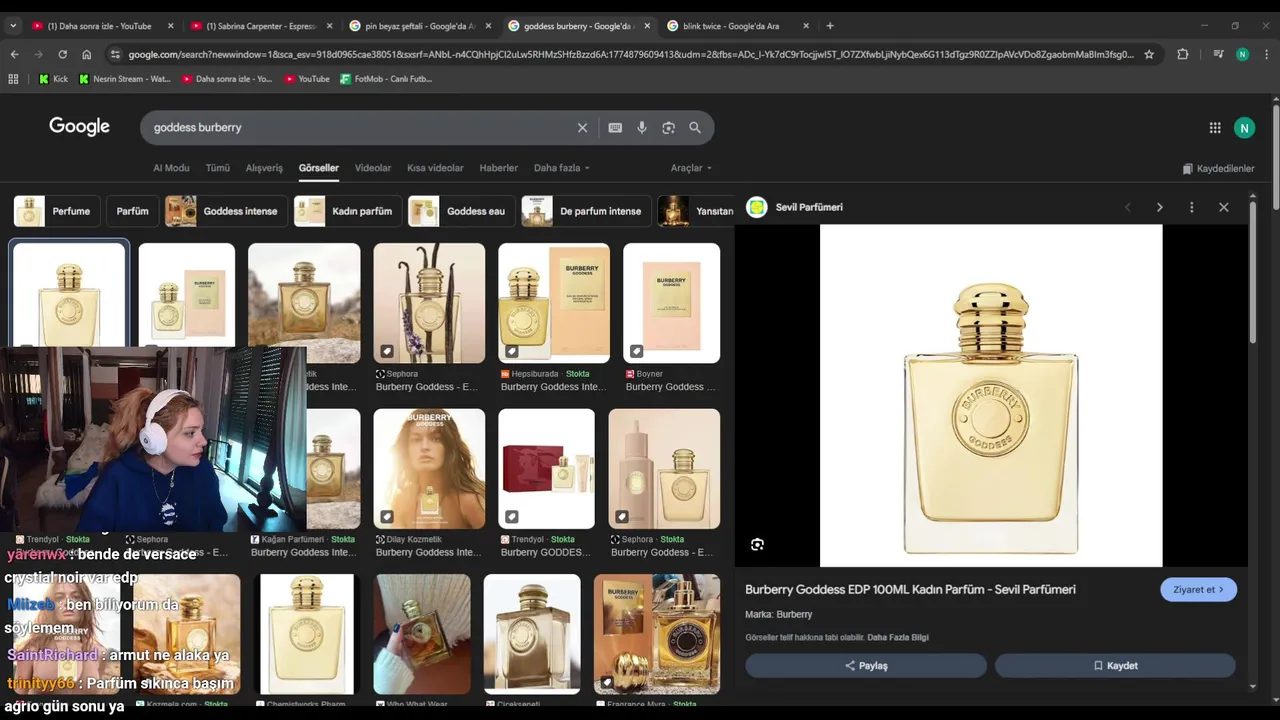Viewport: 1280px width, 720px height.
Task: Open FotMob bookmark
Action: point(386,79)
